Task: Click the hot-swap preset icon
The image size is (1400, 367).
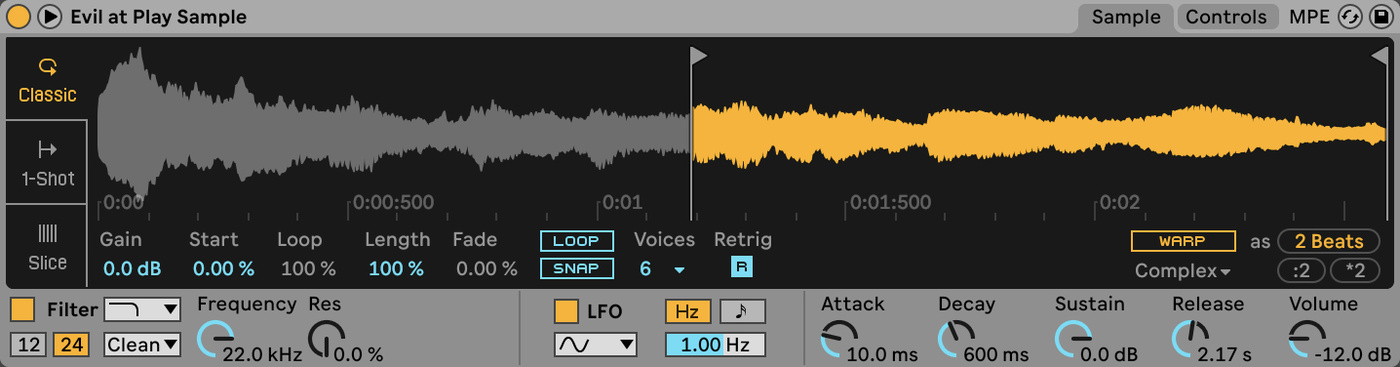Action: click(1351, 17)
